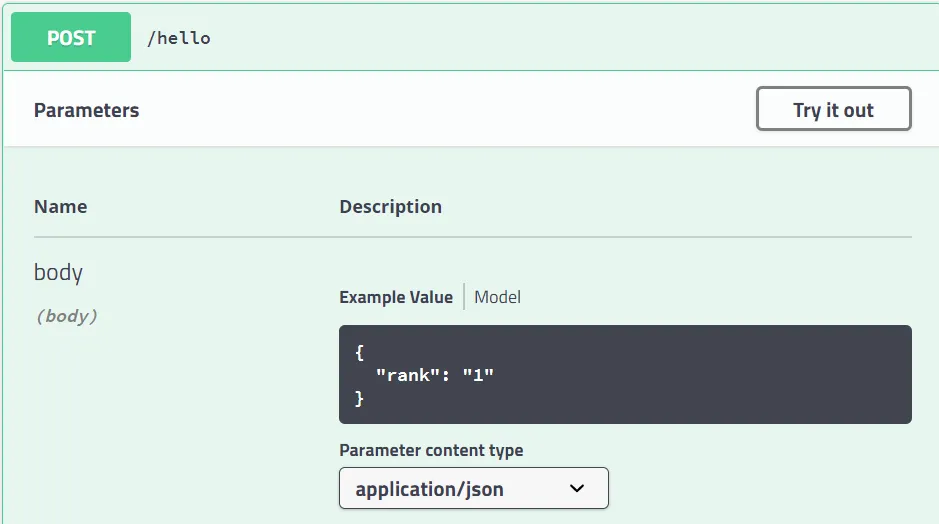
Task: Click the italic (body) parameter location label
Action: pos(66,316)
